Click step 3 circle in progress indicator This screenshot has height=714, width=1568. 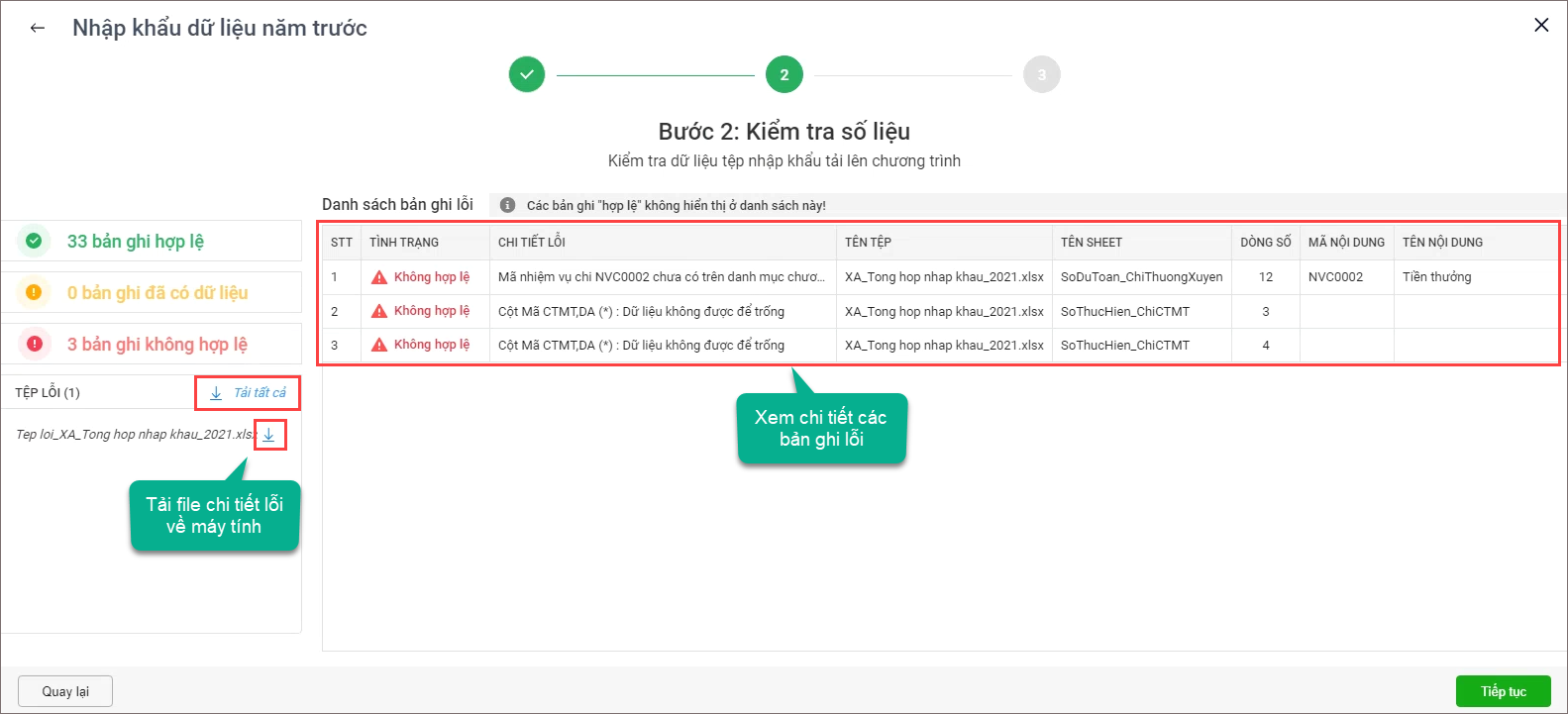coord(1041,74)
